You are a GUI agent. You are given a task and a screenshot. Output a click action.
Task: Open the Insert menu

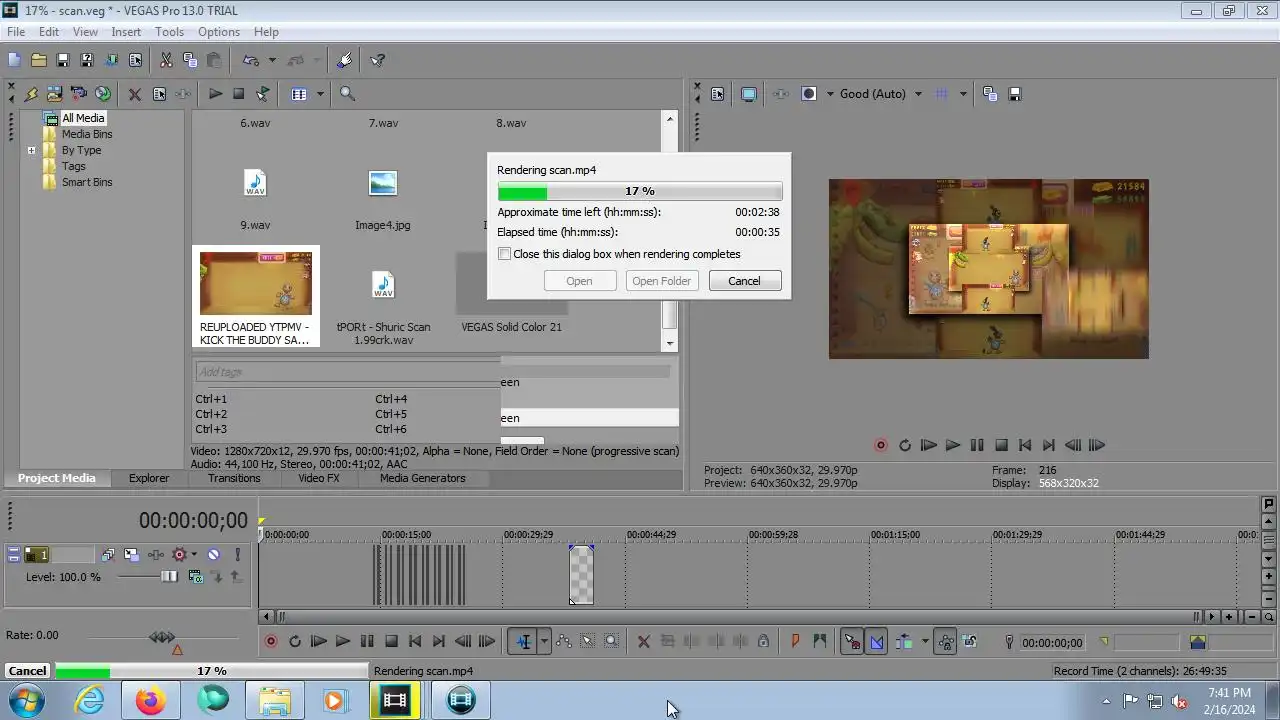pyautogui.click(x=126, y=32)
